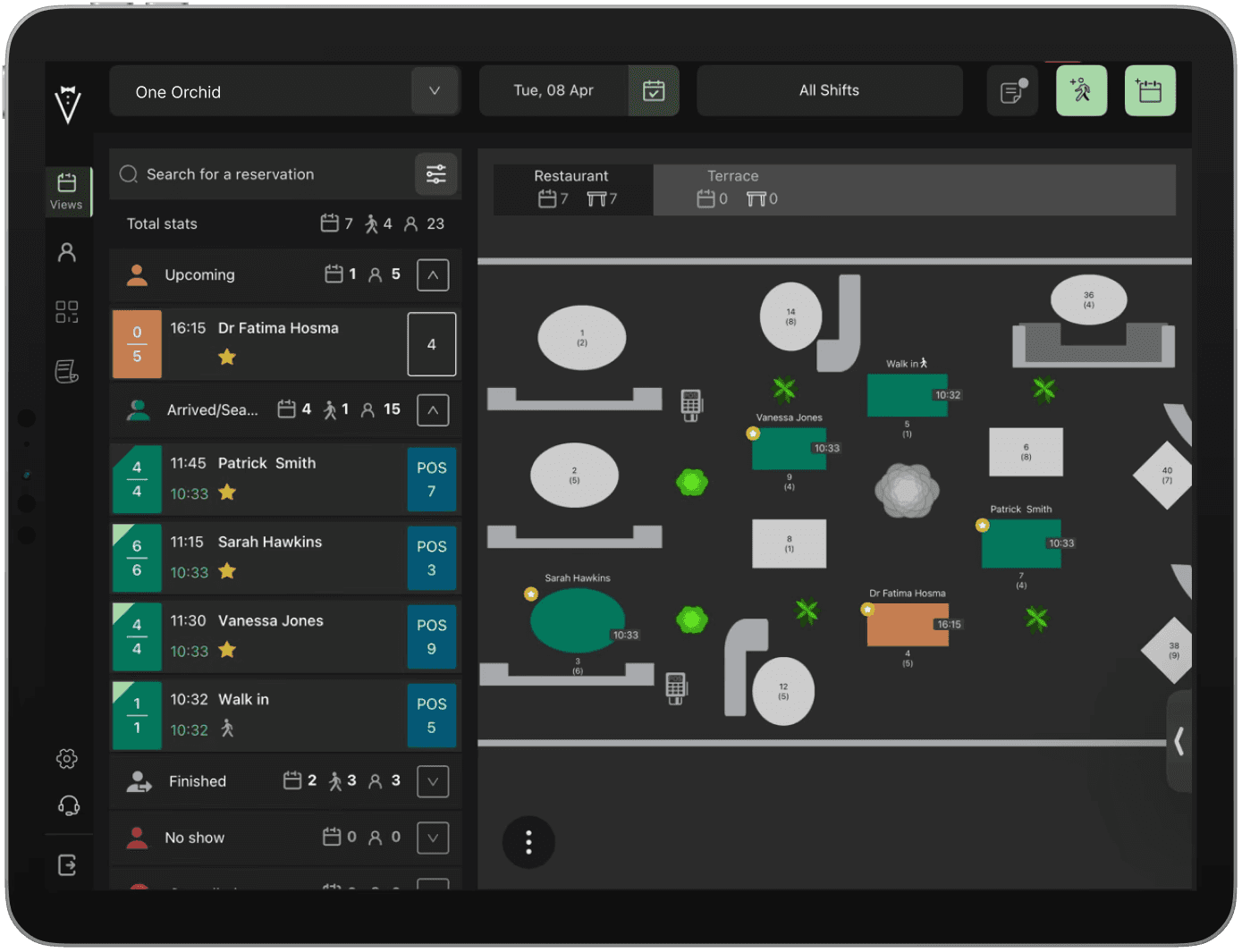Select oval table 2 on floor plan
Viewport: 1242px width, 952px height.
574,476
